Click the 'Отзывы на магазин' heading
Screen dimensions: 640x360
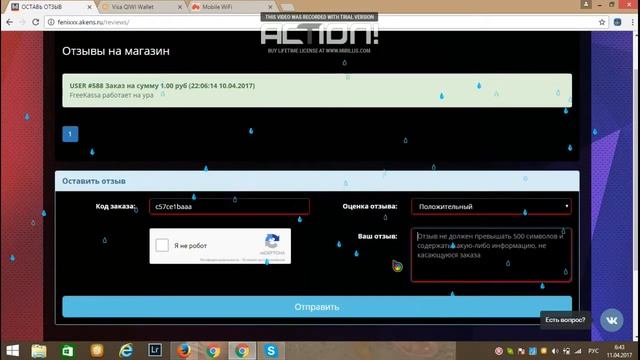click(116, 51)
